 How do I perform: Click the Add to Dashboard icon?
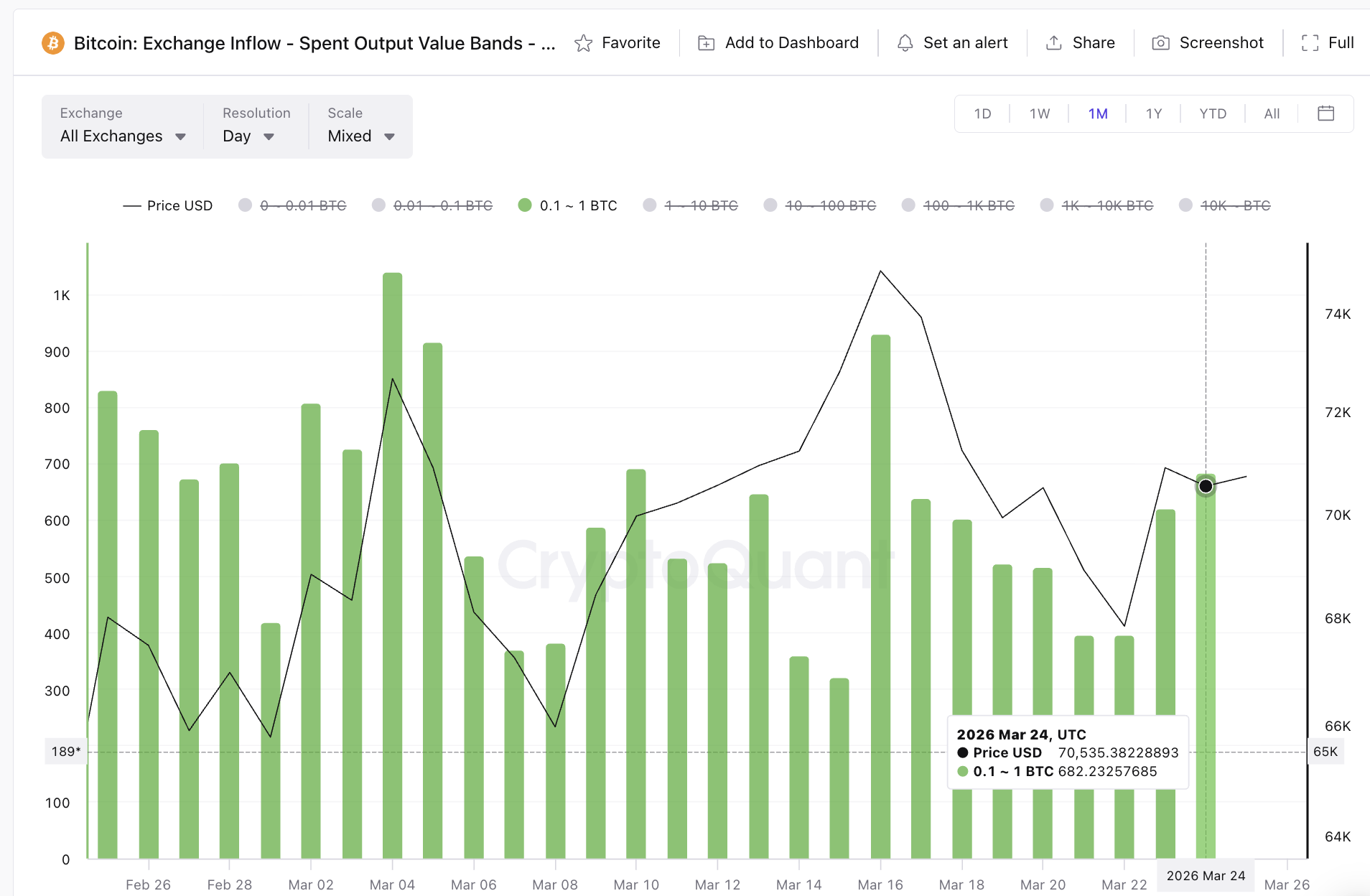point(707,42)
